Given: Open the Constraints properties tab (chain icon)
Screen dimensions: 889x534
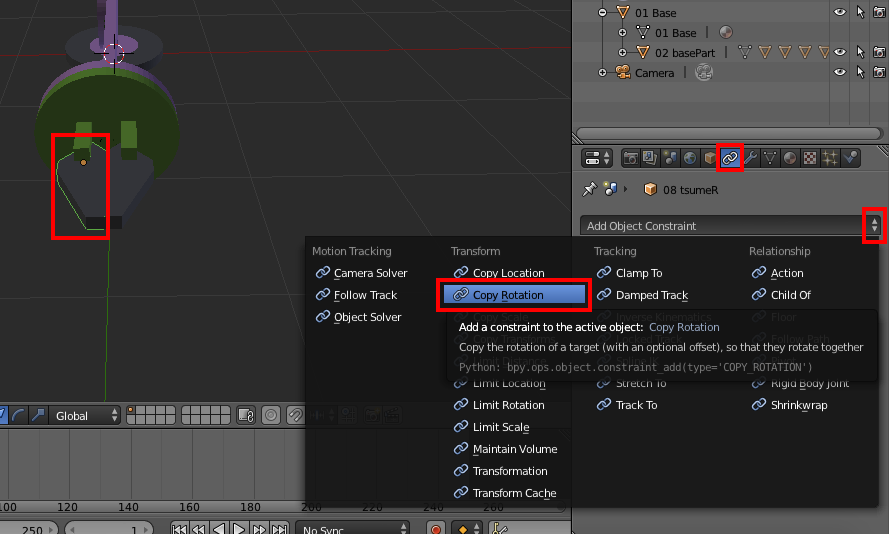Looking at the screenshot, I should (730, 158).
